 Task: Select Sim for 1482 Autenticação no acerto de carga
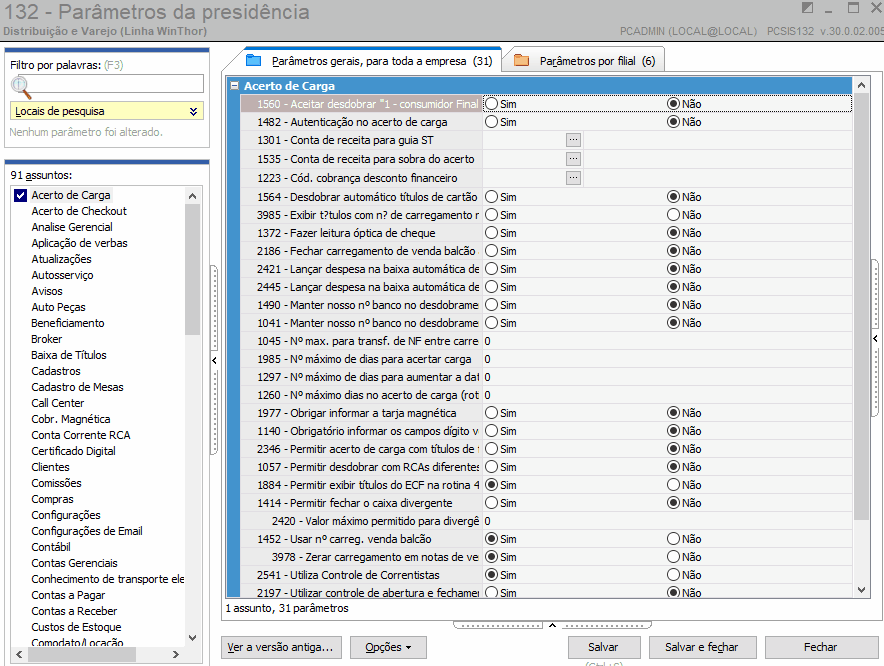[x=491, y=122]
